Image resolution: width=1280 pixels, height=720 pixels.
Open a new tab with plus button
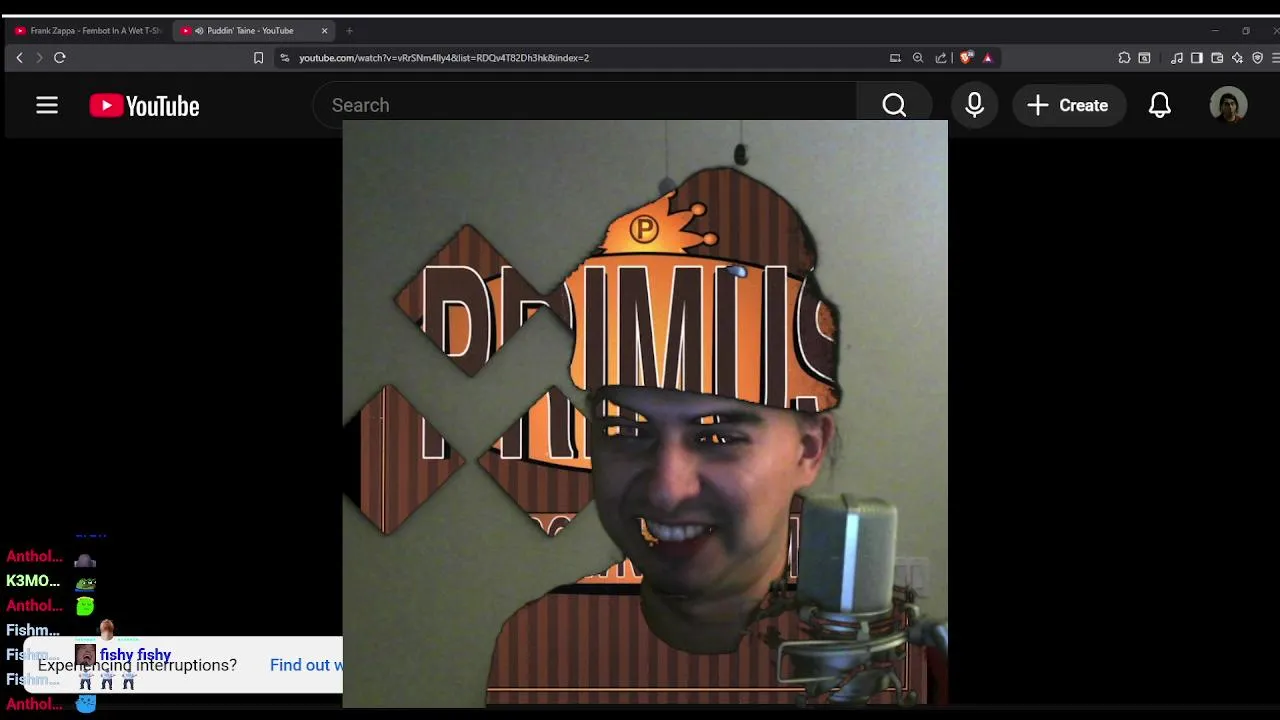349,31
